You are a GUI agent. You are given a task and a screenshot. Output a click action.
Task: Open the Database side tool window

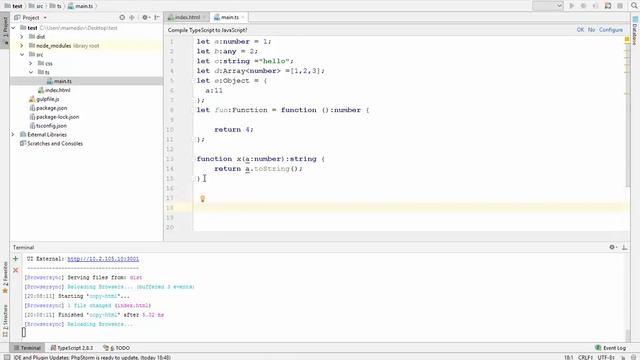click(x=635, y=31)
